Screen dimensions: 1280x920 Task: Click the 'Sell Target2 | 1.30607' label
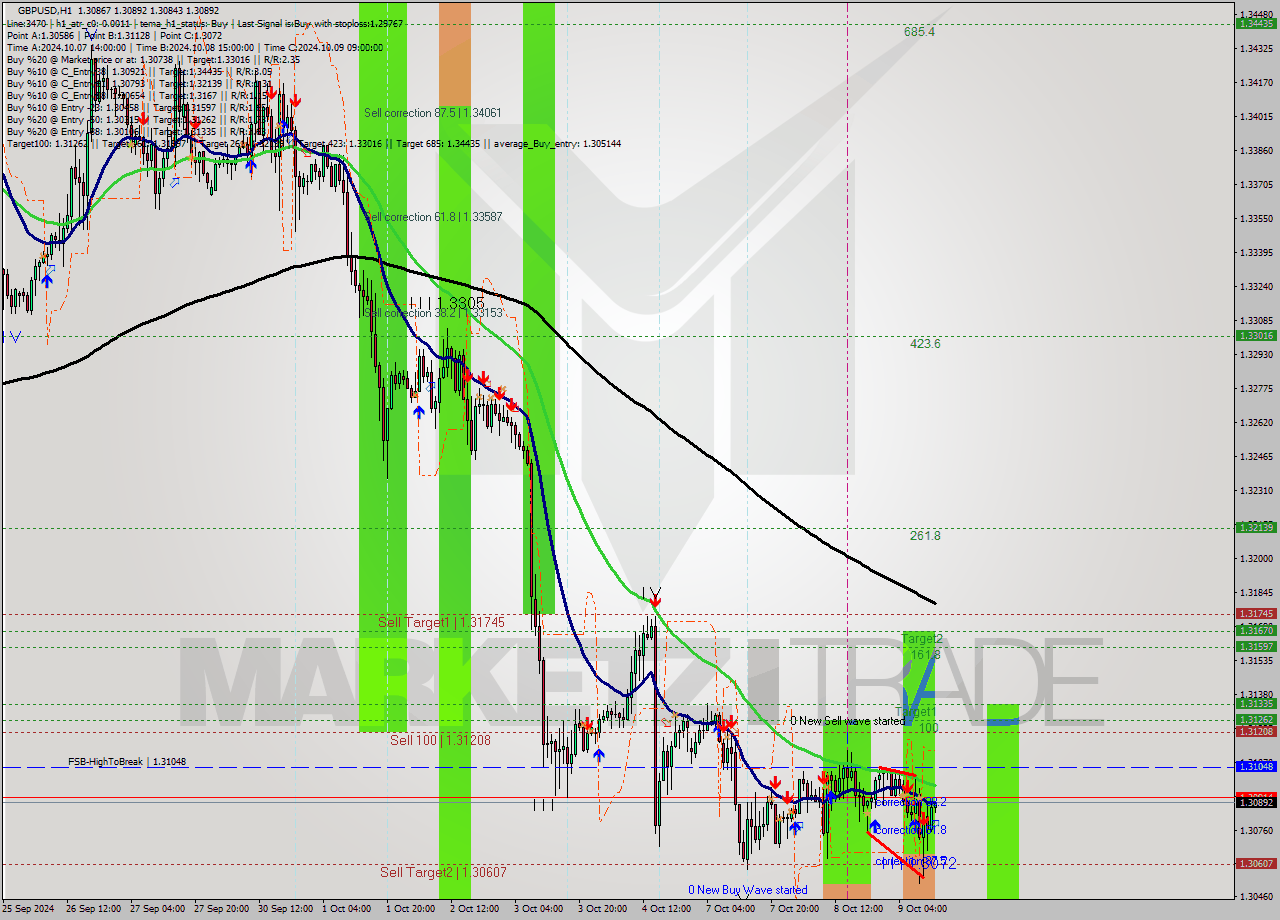443,872
